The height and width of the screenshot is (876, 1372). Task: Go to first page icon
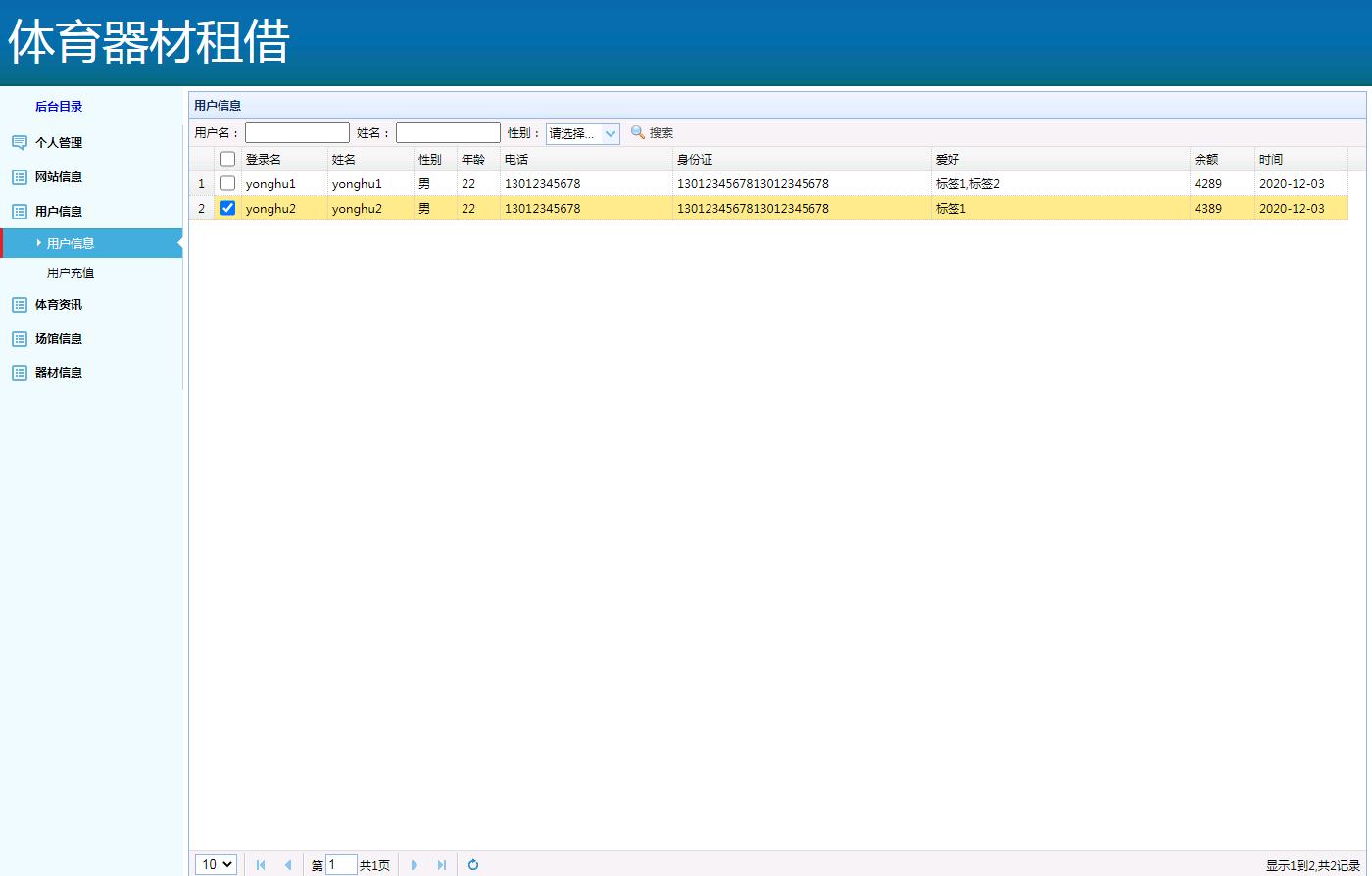(x=261, y=865)
